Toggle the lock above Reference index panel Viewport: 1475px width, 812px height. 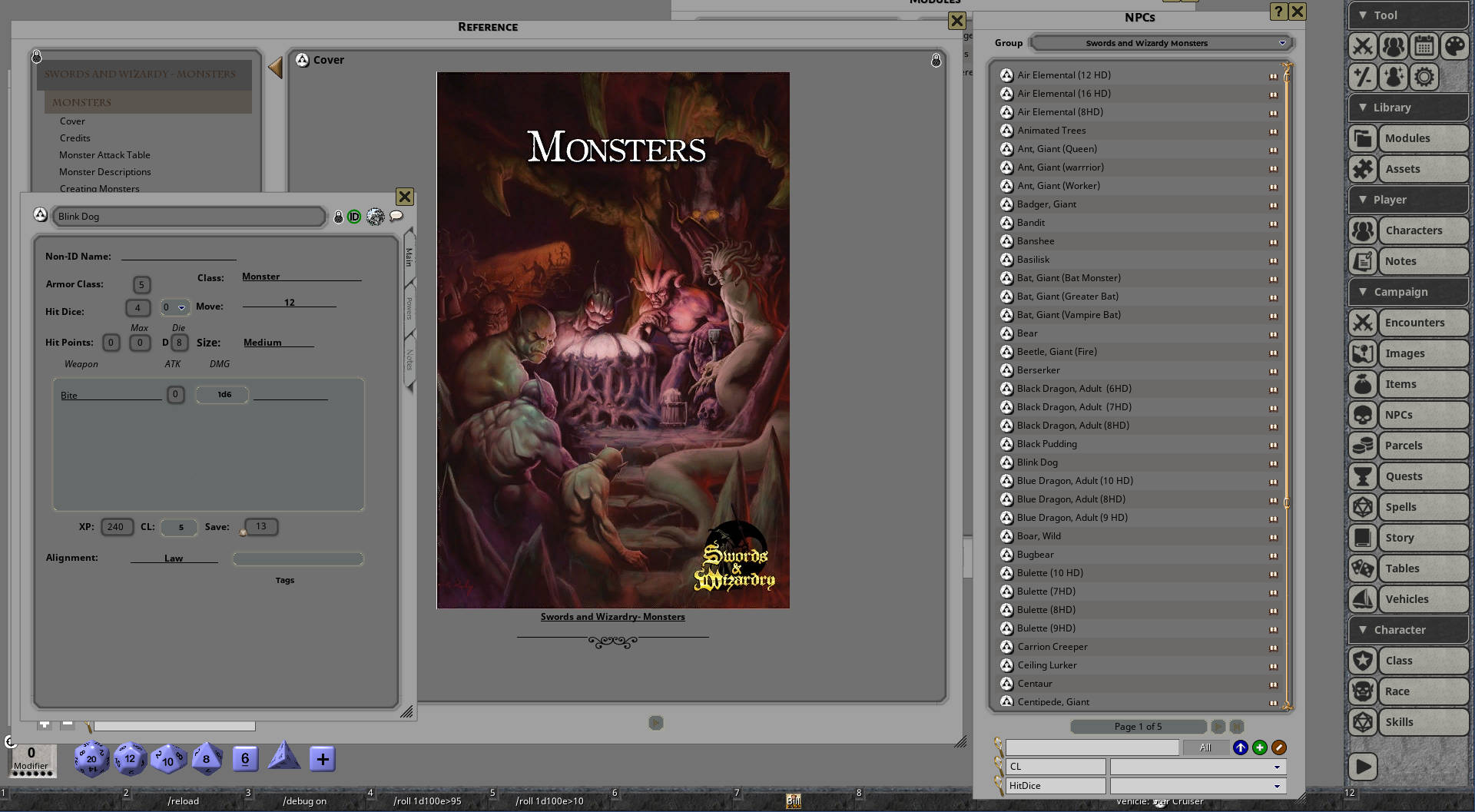[36, 57]
